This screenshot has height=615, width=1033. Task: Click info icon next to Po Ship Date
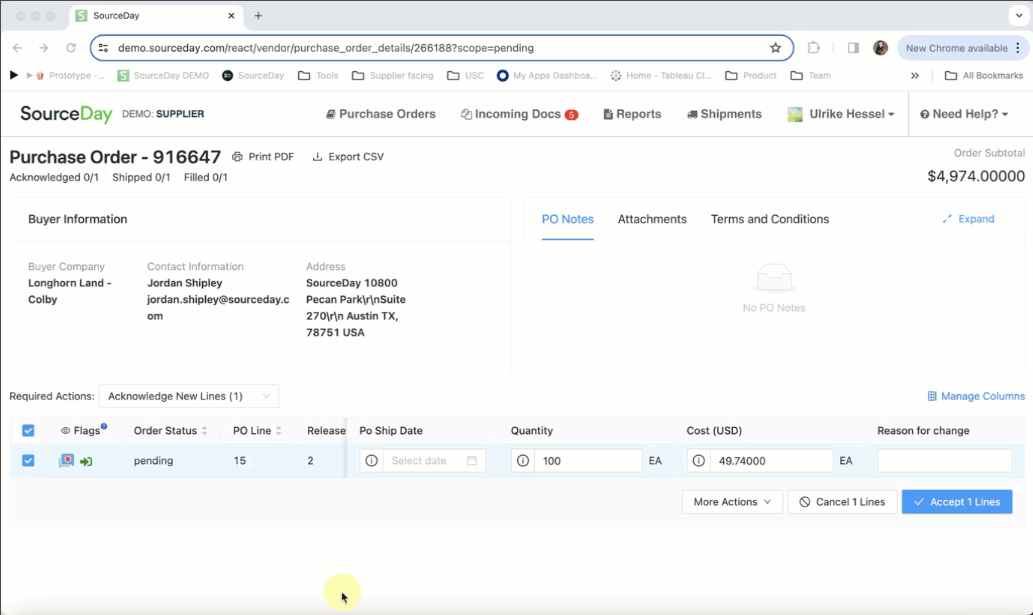tap(372, 460)
